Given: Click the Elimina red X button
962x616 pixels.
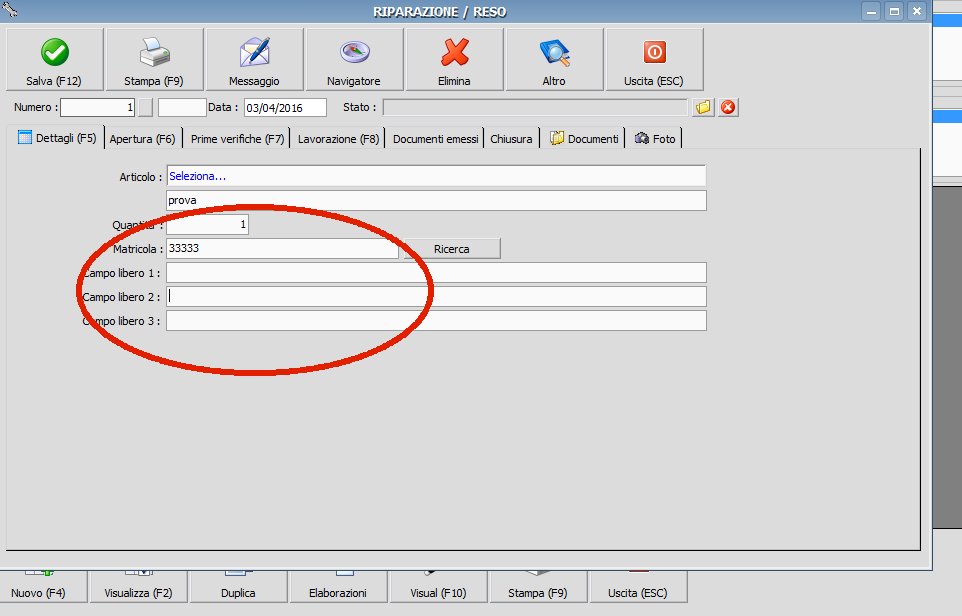Looking at the screenshot, I should (x=455, y=60).
